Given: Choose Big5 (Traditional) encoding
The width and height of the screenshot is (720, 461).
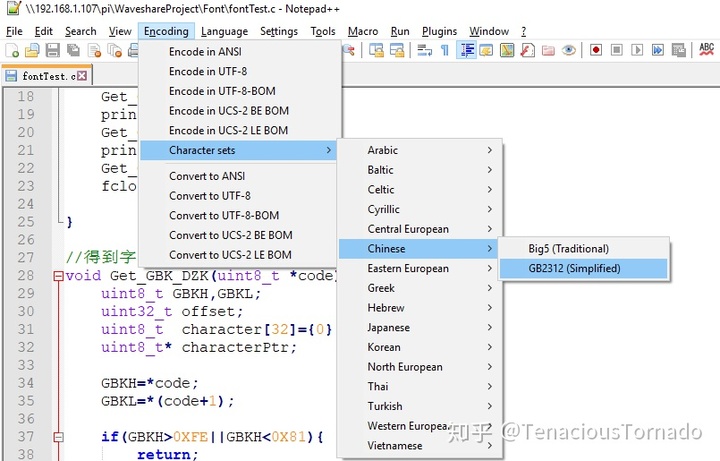Looking at the screenshot, I should 584,249.
